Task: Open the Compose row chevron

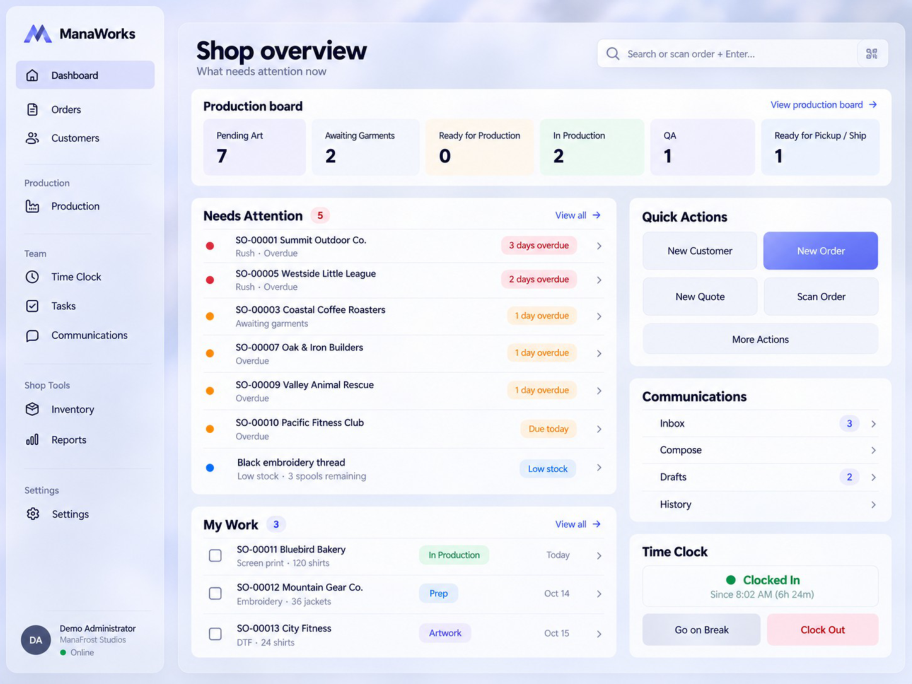Action: click(x=873, y=450)
